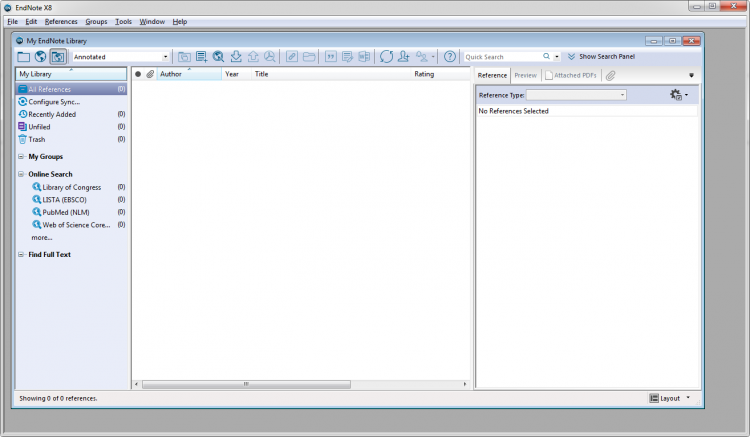Click Copy to Local Library icon

(184, 57)
